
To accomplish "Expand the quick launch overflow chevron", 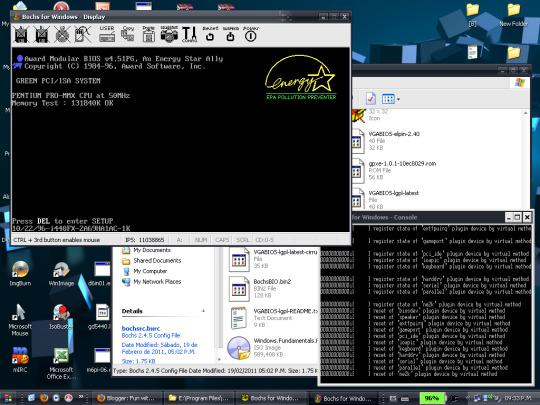I will 81,397.
